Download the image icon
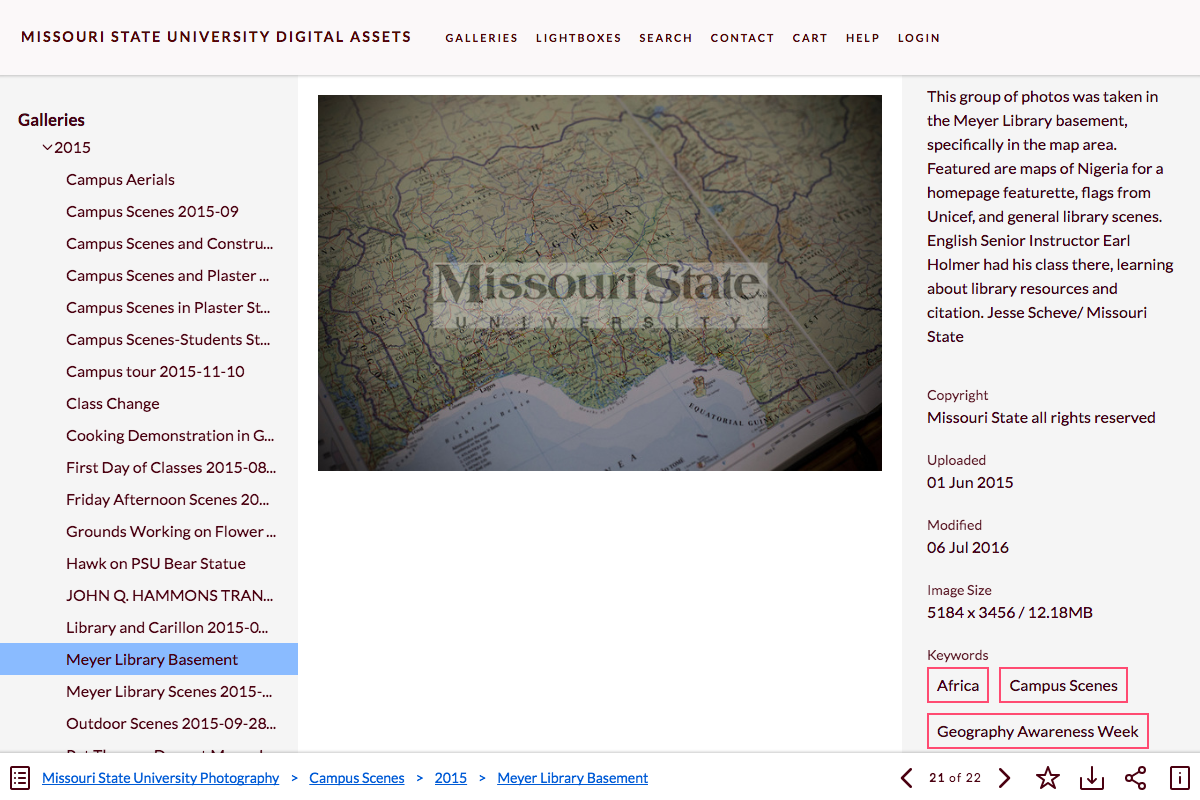Screen dimensions: 1200x800 (x=1091, y=778)
